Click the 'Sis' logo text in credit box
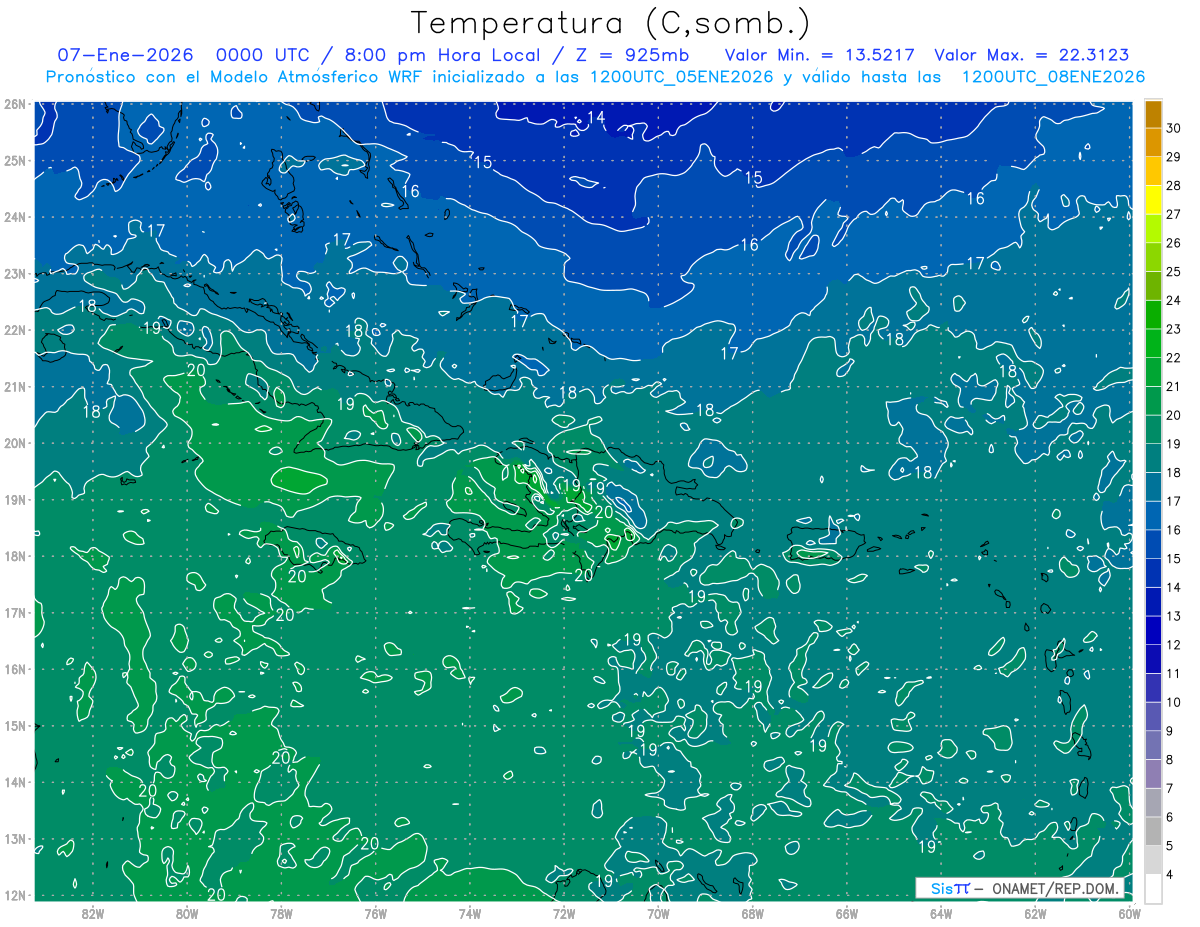The height and width of the screenshot is (927, 1200). point(942,888)
